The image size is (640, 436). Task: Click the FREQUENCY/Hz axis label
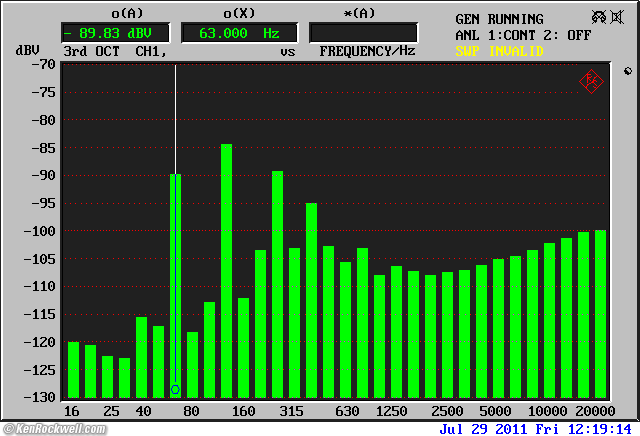click(x=367, y=50)
